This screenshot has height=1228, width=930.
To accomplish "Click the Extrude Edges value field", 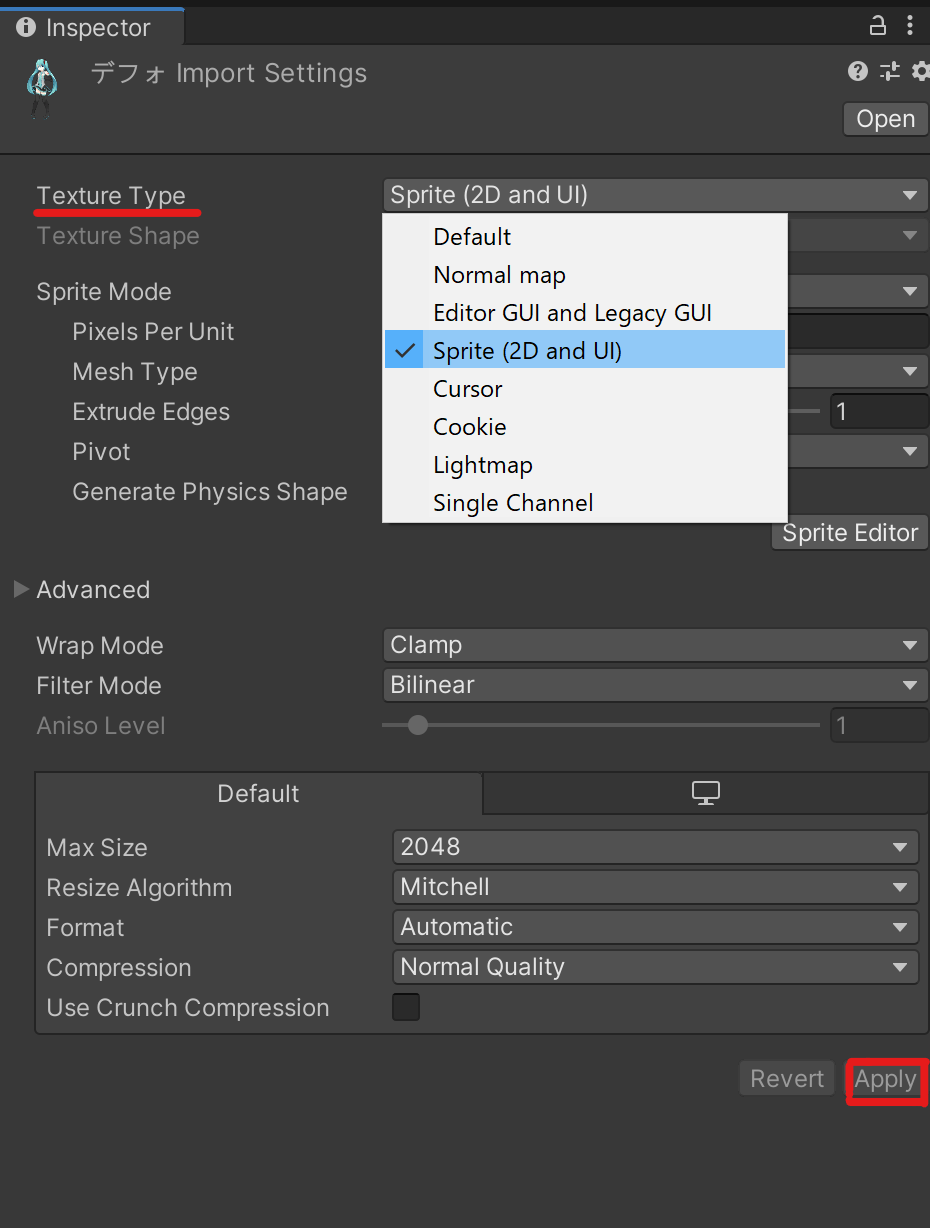I will pyautogui.click(x=879, y=412).
